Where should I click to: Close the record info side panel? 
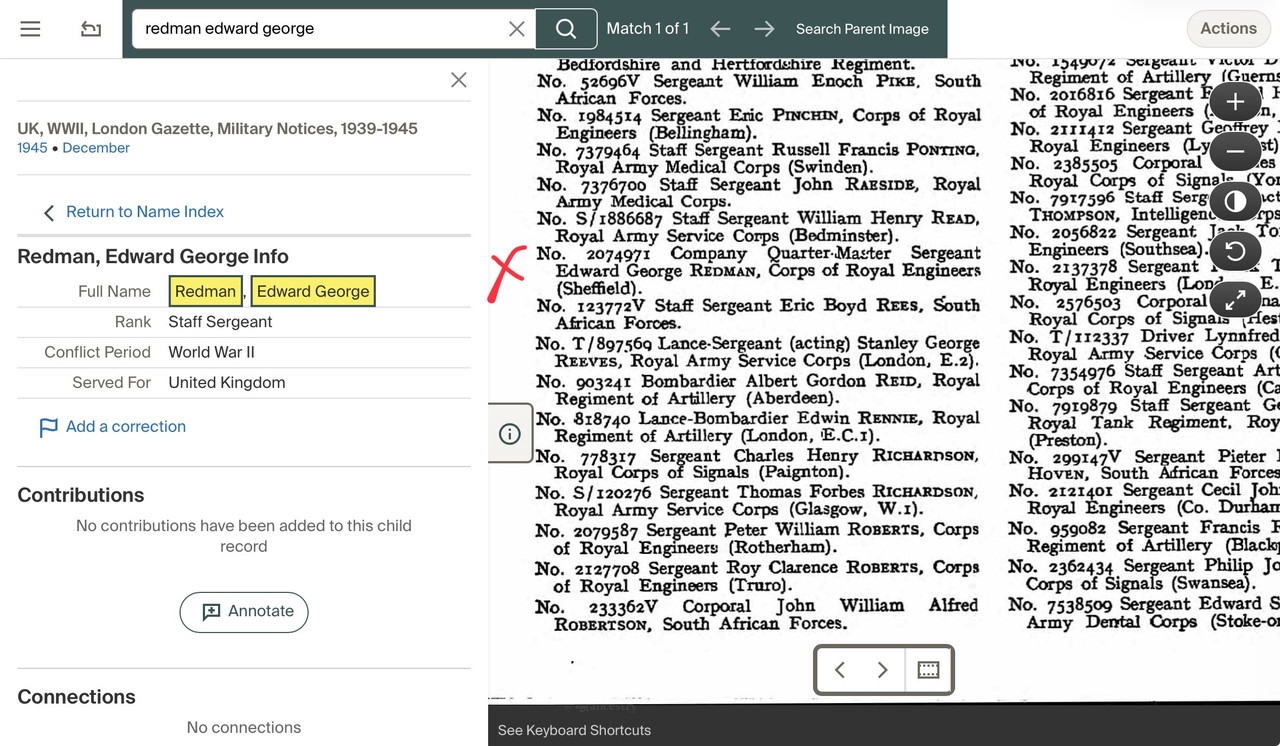tap(459, 80)
